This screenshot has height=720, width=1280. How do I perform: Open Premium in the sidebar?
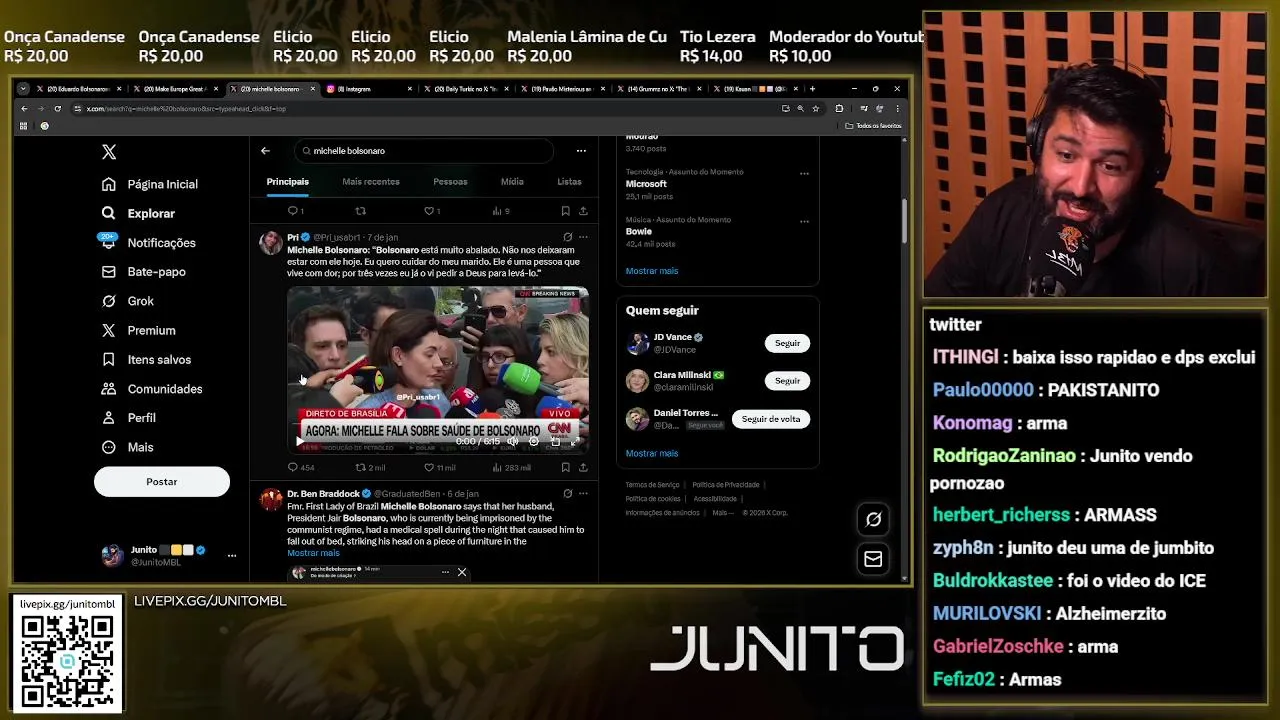pos(138,330)
